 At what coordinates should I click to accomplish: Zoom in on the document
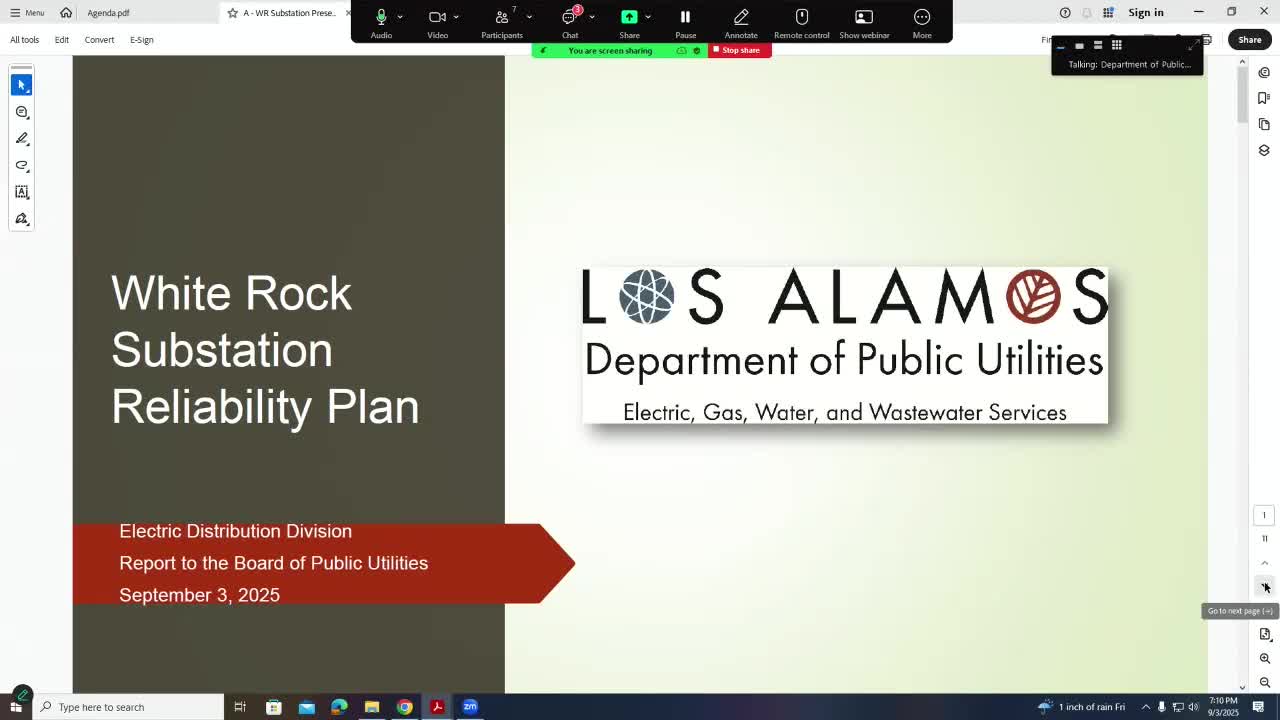[1265, 658]
